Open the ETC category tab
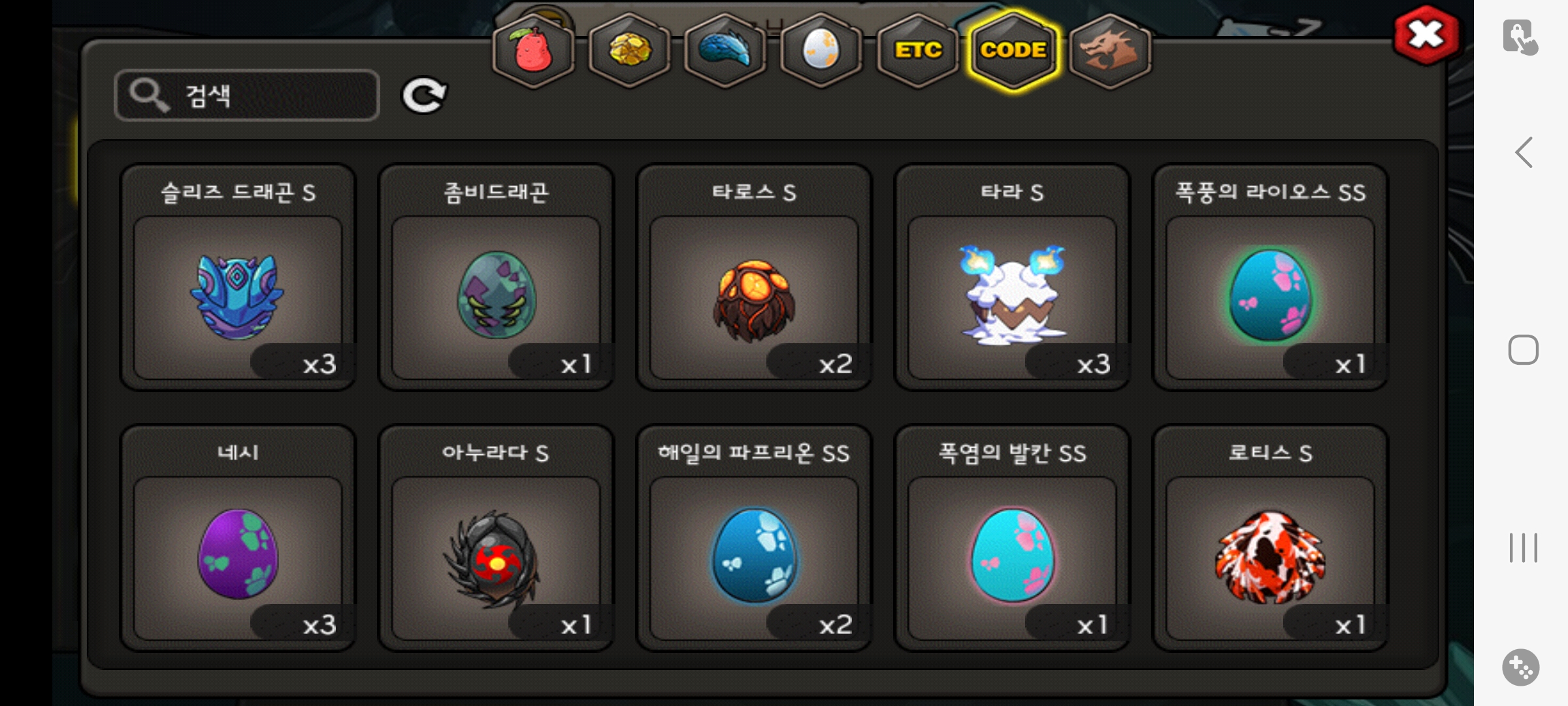The height and width of the screenshot is (706, 1568). click(x=918, y=50)
